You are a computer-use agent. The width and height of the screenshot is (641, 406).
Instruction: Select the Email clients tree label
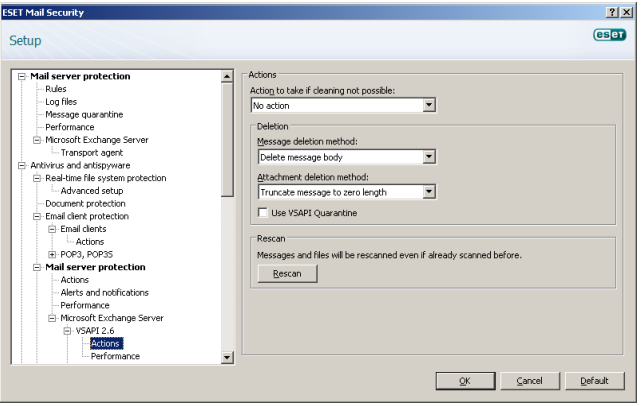tap(83, 229)
